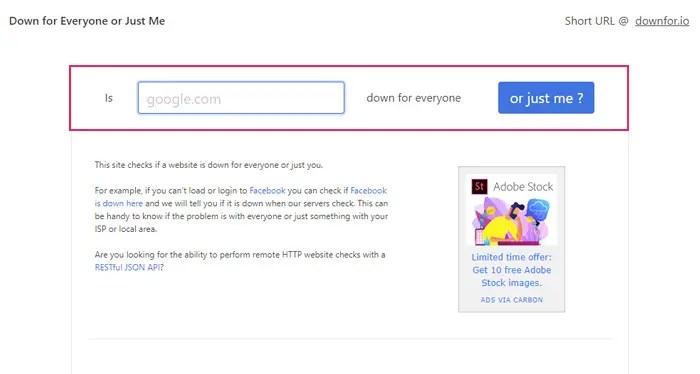The image size is (700, 374).
Task: Open the Facebook link after 'login to'
Action: [x=267, y=191]
